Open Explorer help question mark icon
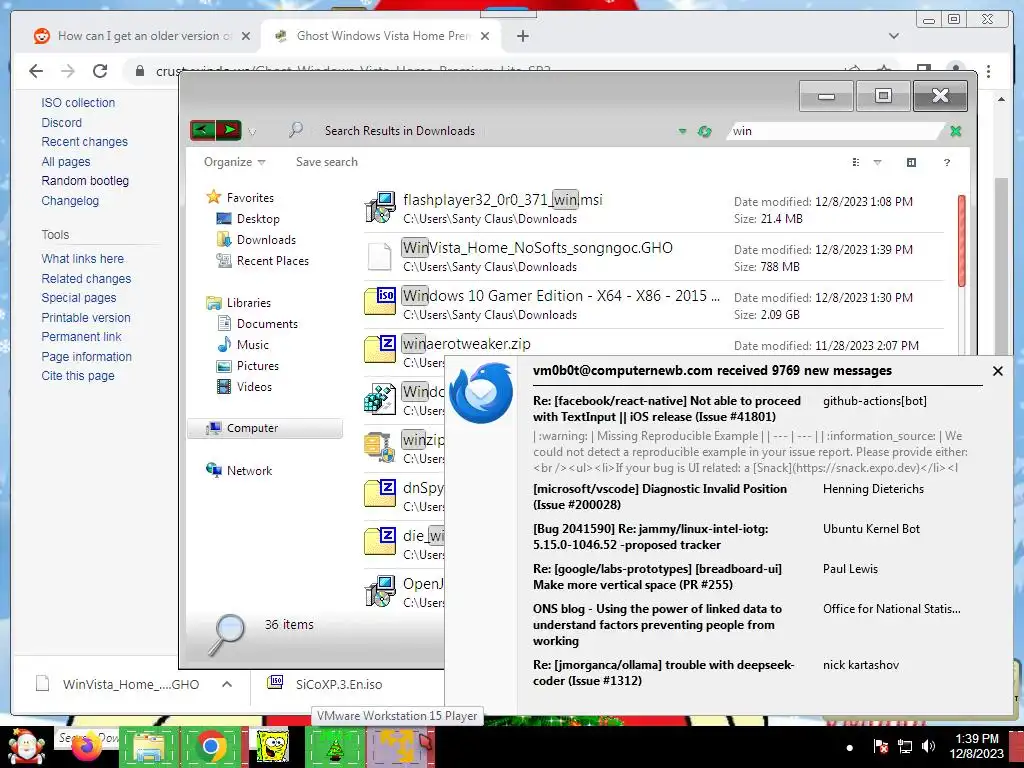This screenshot has width=1024, height=768. 946,163
